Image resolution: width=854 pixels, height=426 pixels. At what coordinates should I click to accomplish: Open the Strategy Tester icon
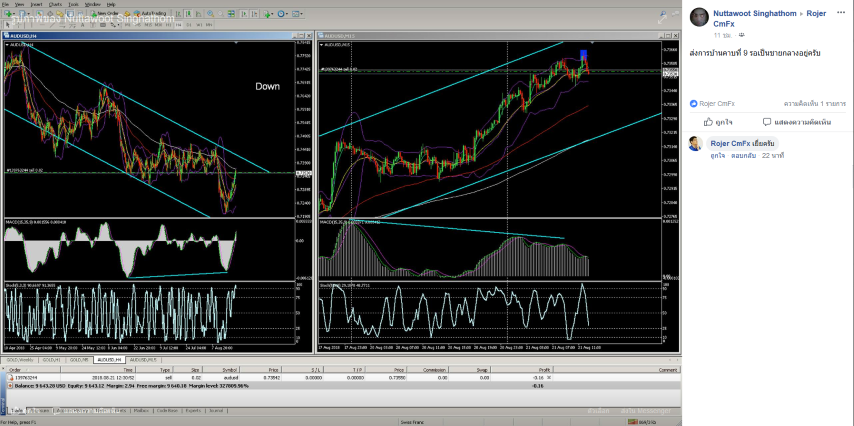coord(80,14)
